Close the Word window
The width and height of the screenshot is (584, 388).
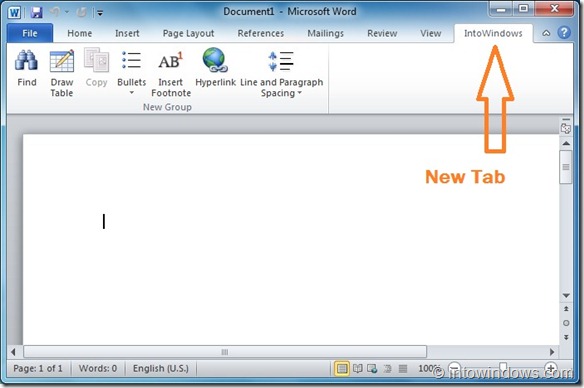coord(554,9)
